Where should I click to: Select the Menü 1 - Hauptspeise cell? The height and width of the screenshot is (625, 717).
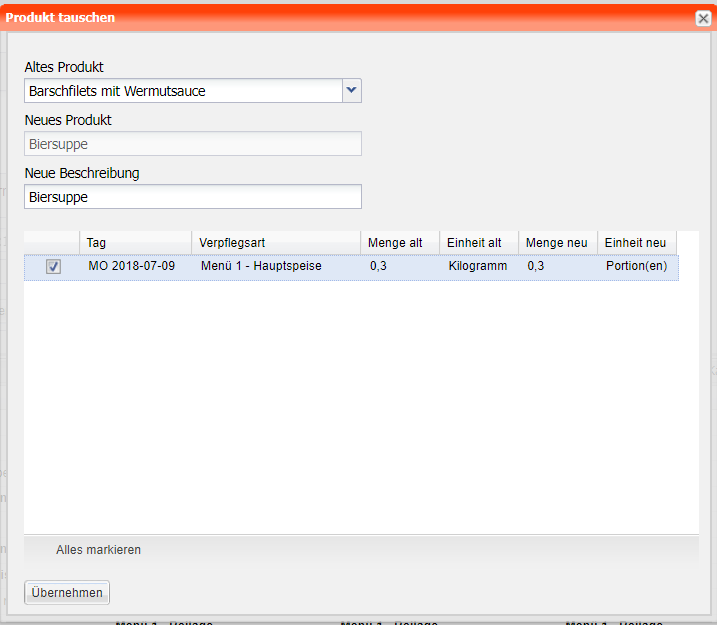tap(261, 267)
